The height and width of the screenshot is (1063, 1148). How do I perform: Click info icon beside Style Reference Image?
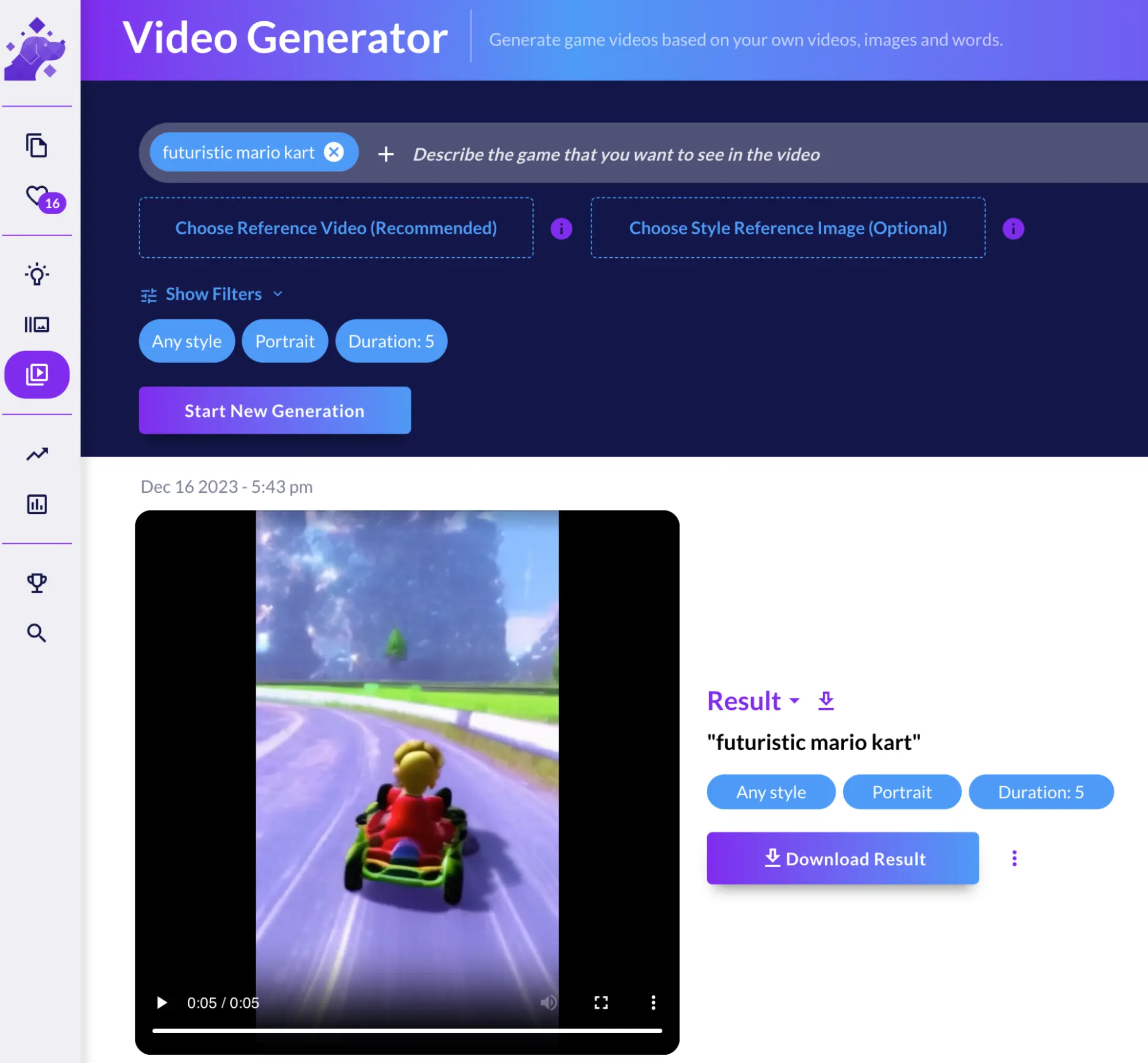click(1014, 229)
